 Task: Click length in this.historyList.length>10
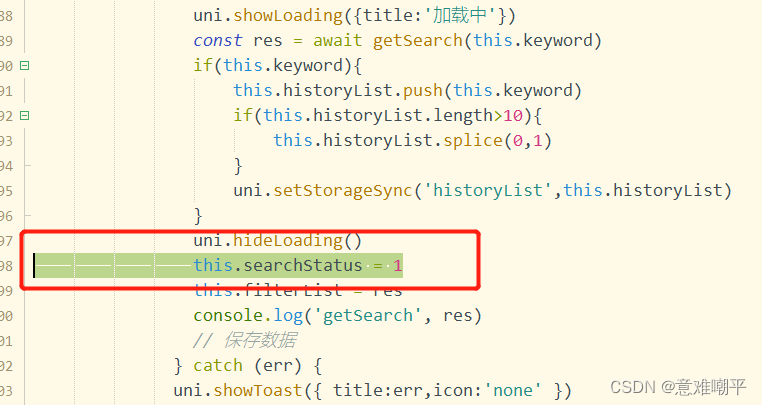coord(463,116)
